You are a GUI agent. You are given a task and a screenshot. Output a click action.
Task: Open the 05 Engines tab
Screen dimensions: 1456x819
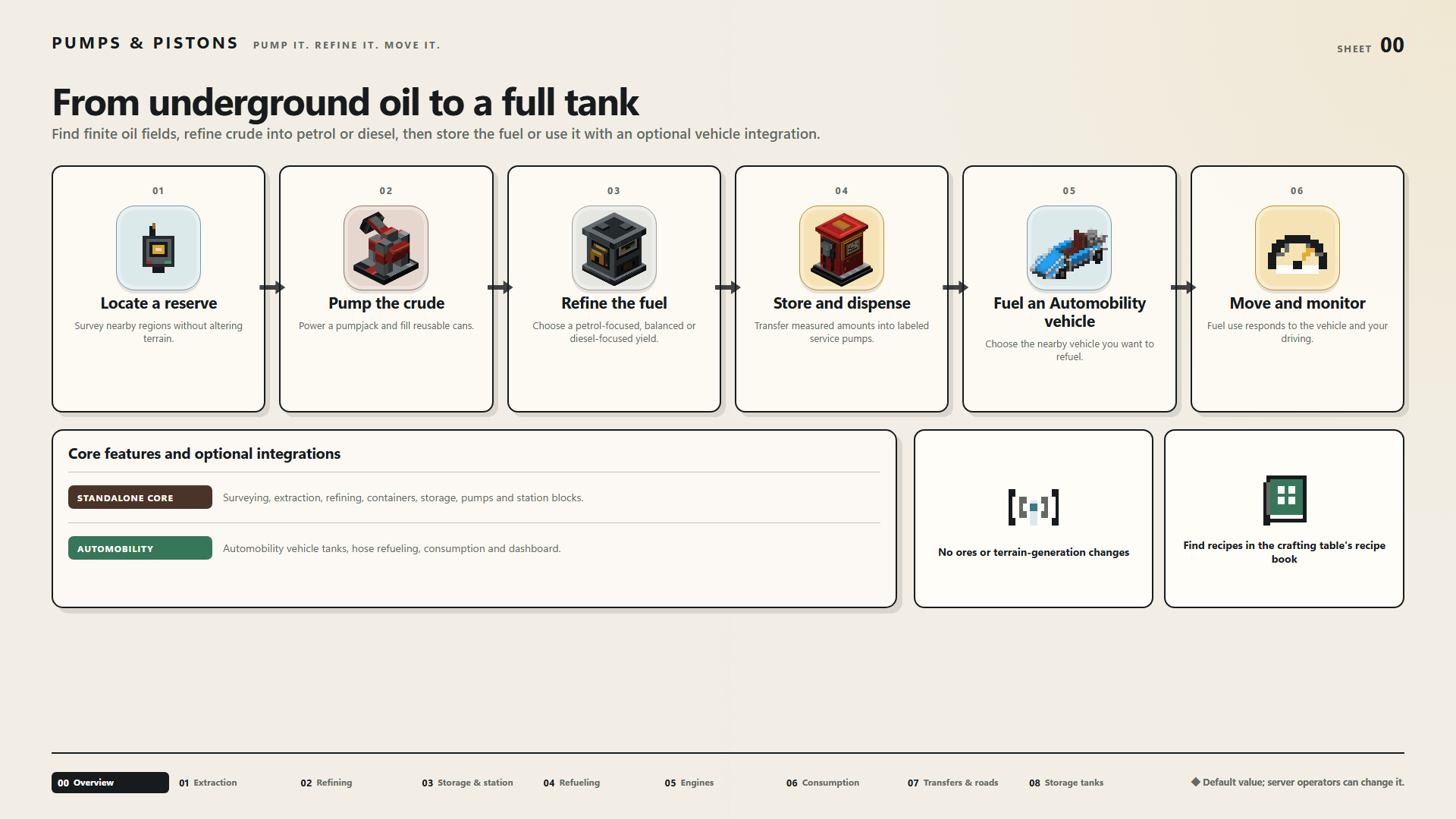689,783
